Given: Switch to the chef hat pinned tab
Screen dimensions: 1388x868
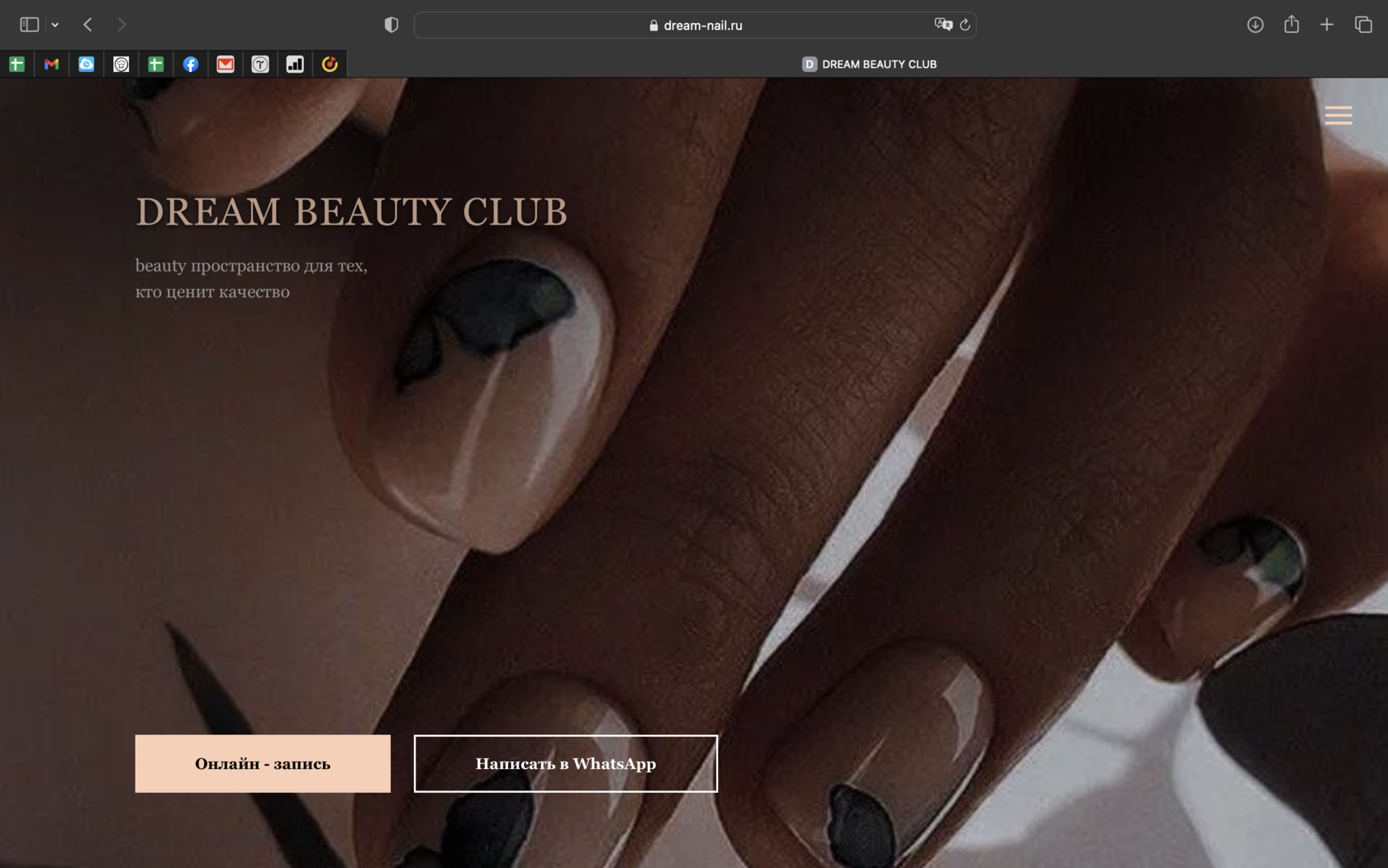Looking at the screenshot, I should click(121, 64).
